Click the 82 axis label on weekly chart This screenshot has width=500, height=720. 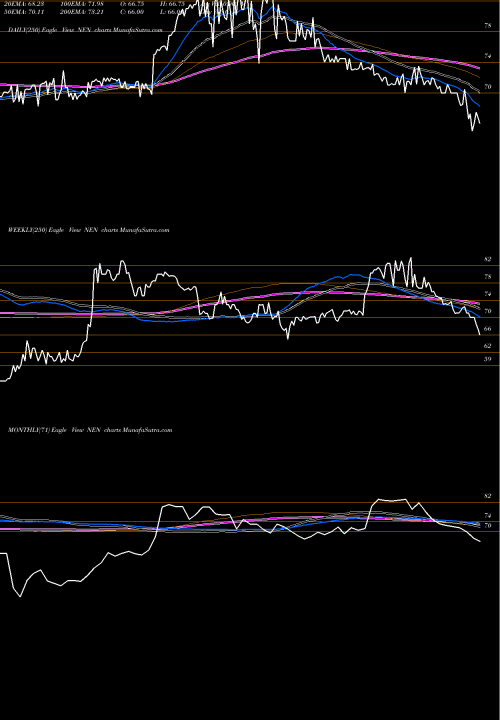tap(488, 259)
